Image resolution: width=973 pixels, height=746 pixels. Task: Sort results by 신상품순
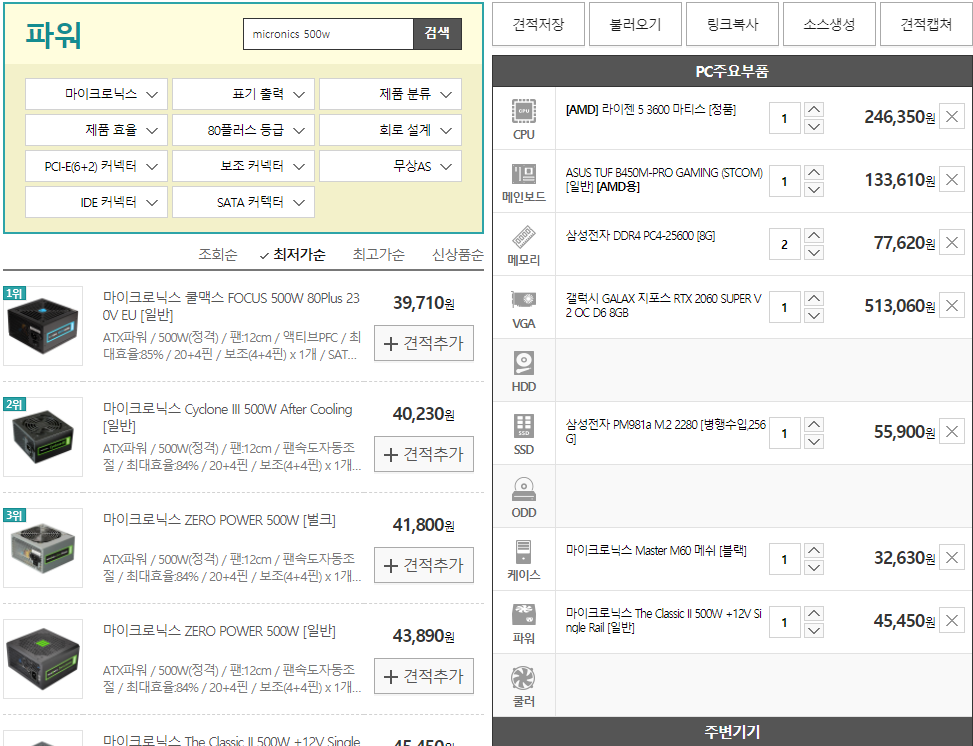(458, 254)
